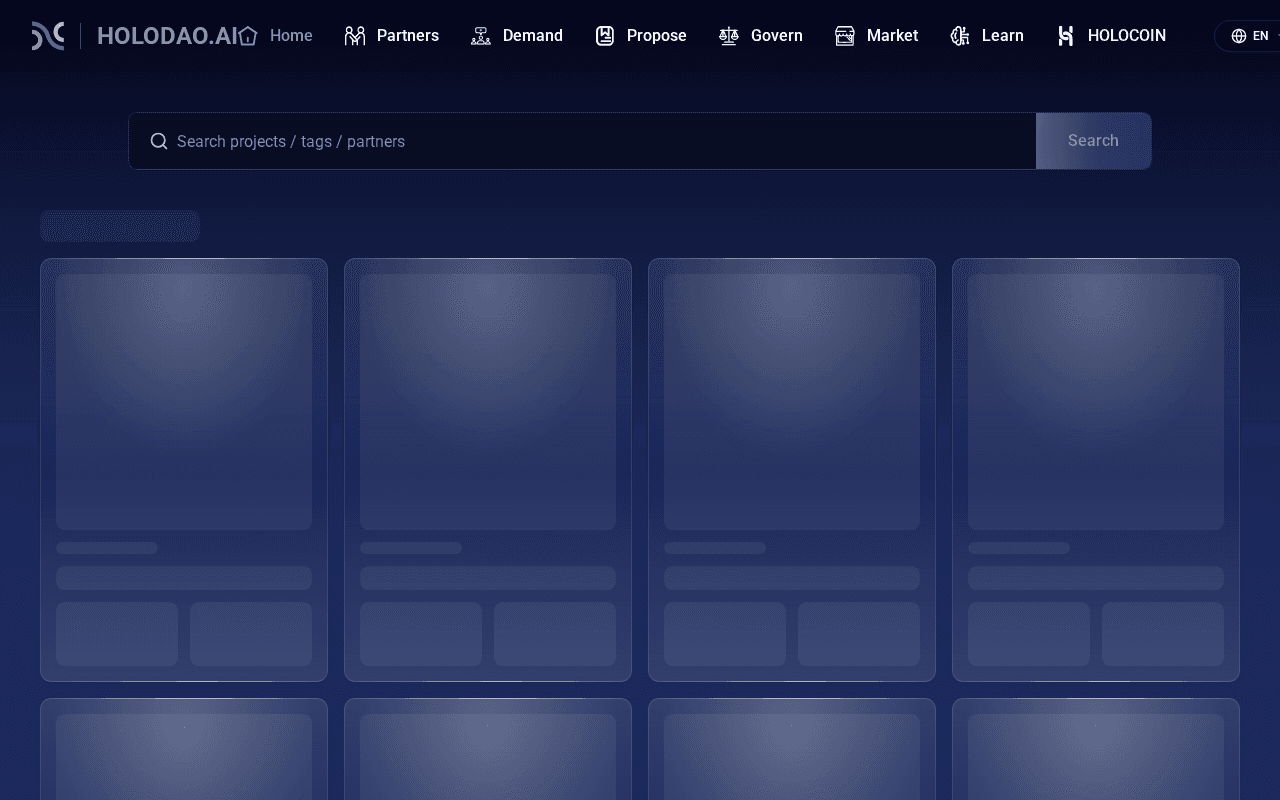This screenshot has width=1280, height=800.
Task: Open the Partners menu item
Action: pos(408,36)
